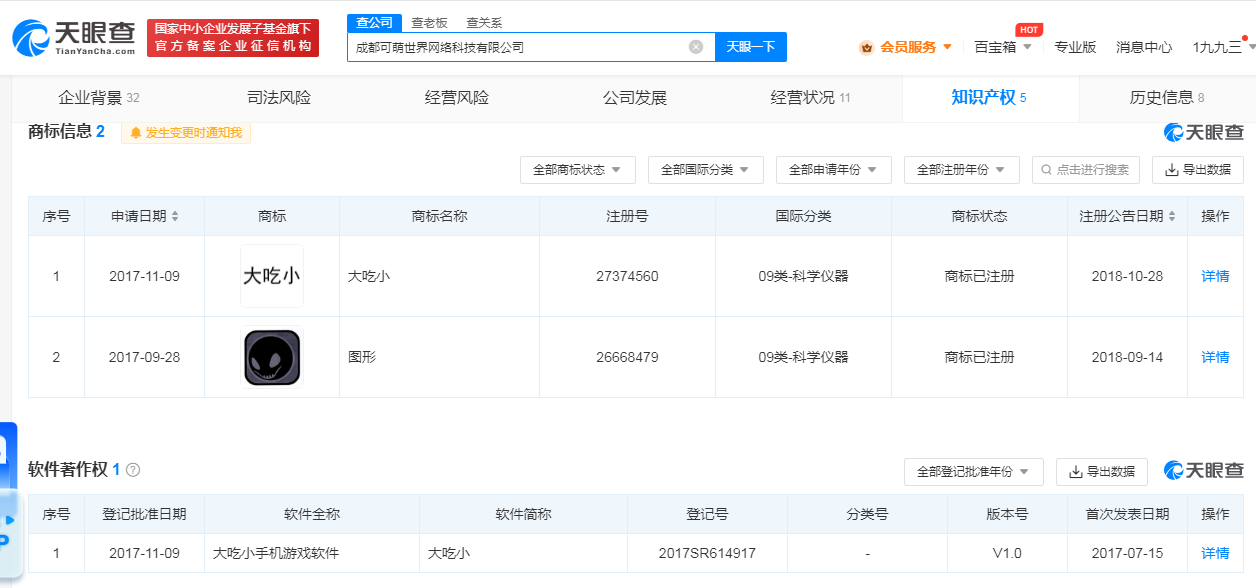Open the 公司发展 tab

[x=635, y=98]
